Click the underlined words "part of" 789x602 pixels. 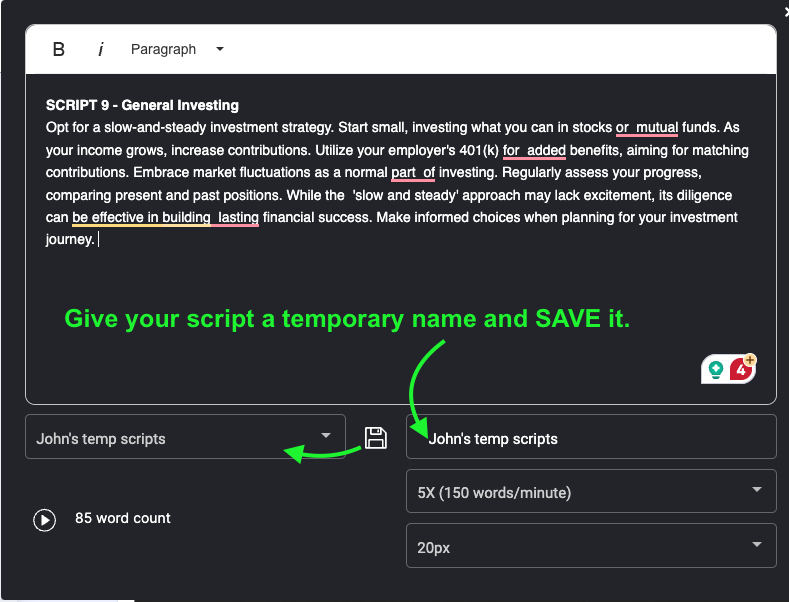point(413,173)
